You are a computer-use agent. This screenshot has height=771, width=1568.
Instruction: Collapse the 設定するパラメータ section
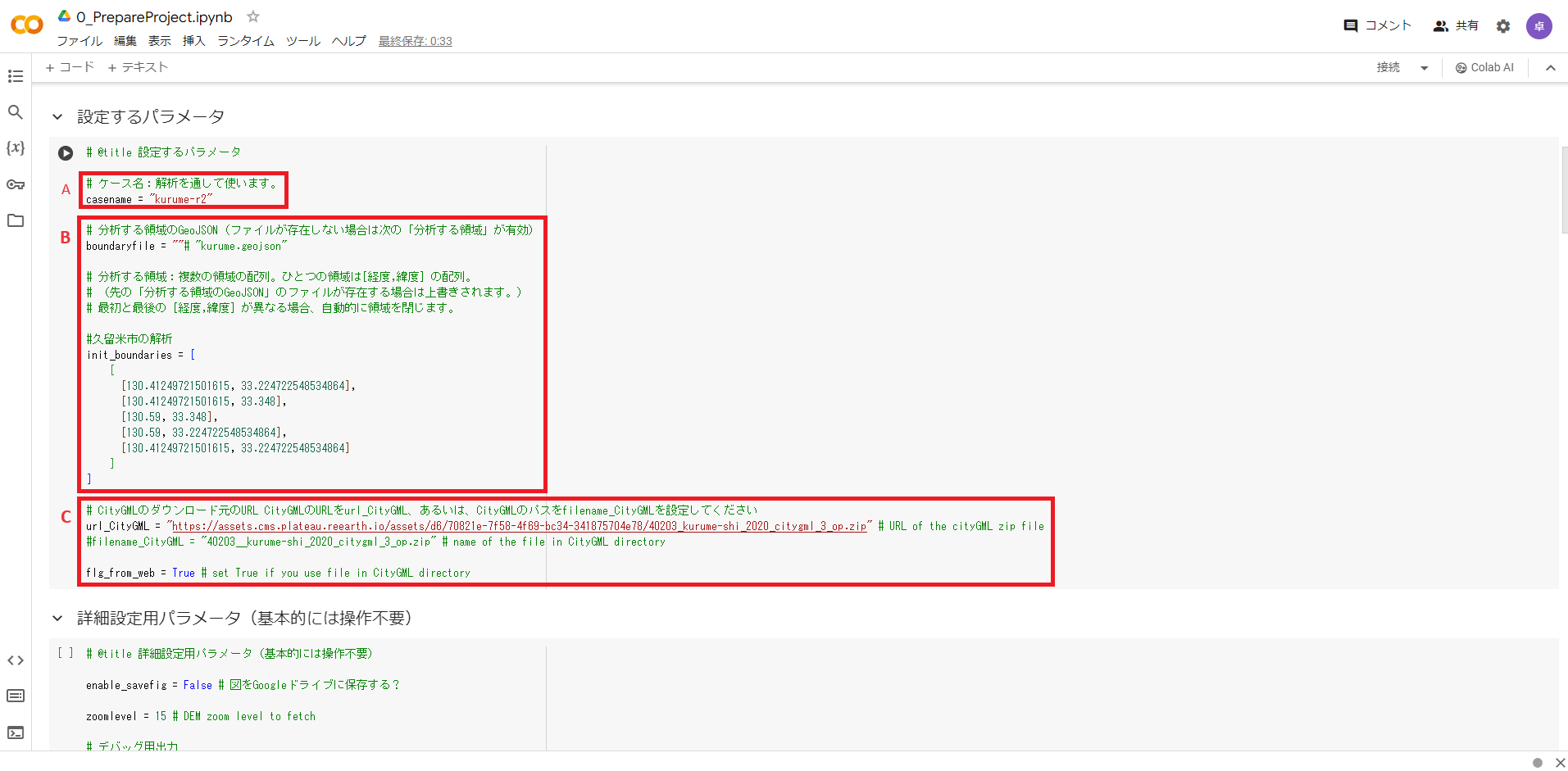click(57, 117)
